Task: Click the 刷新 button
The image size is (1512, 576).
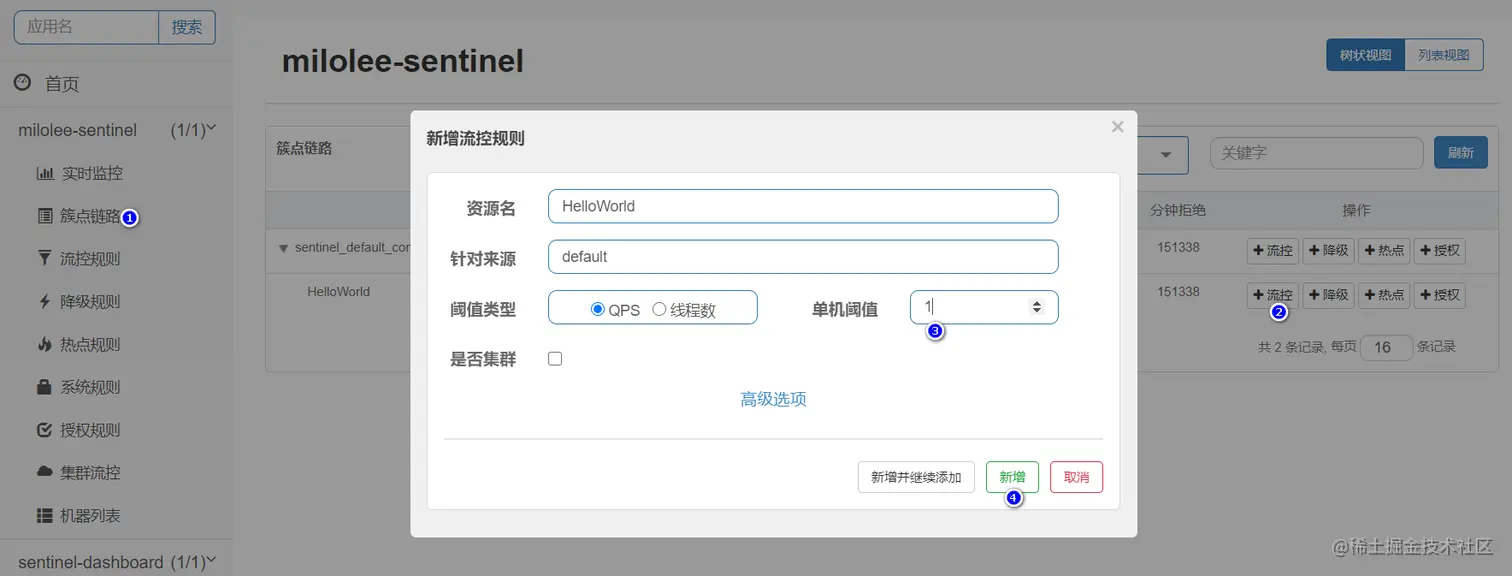Action: point(1460,153)
